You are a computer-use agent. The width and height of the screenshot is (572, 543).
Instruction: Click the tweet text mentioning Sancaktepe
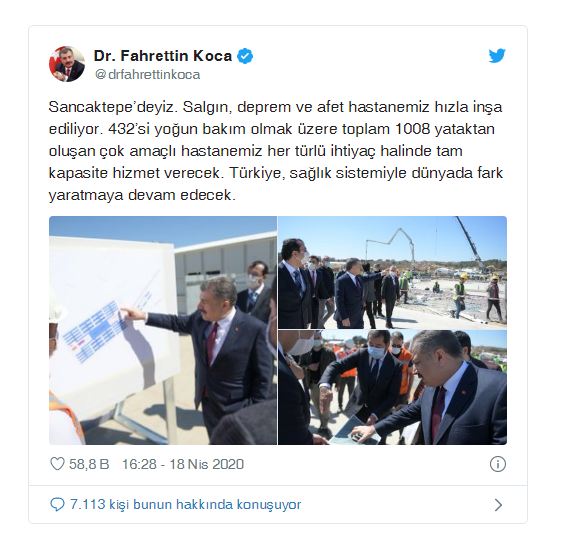click(276, 151)
